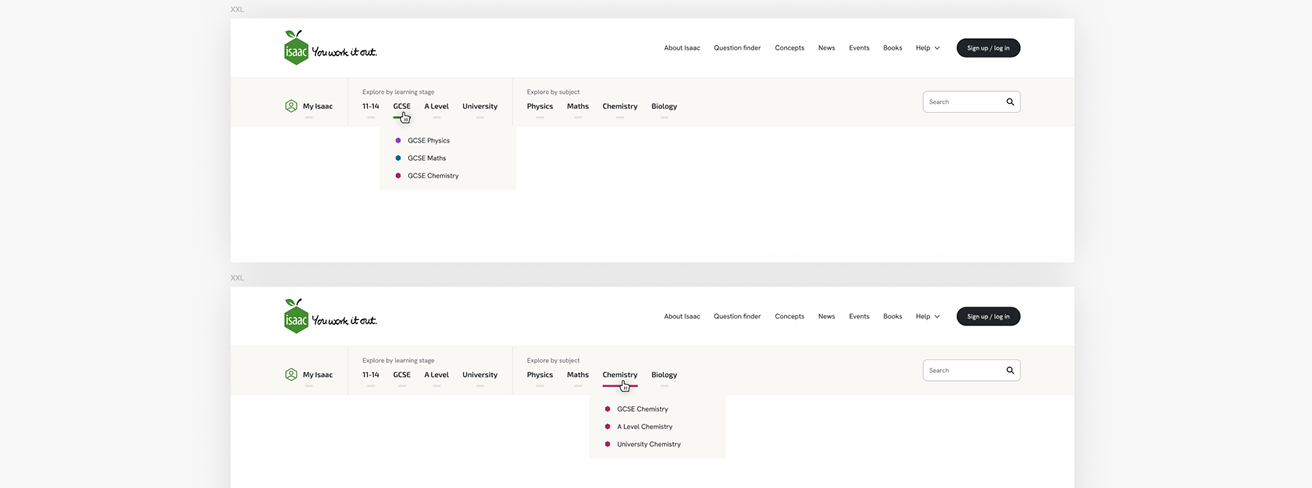The height and width of the screenshot is (488, 1312).
Task: Click the Help chevron arrow in the GCSE-dropdown mockup
Action: point(937,48)
